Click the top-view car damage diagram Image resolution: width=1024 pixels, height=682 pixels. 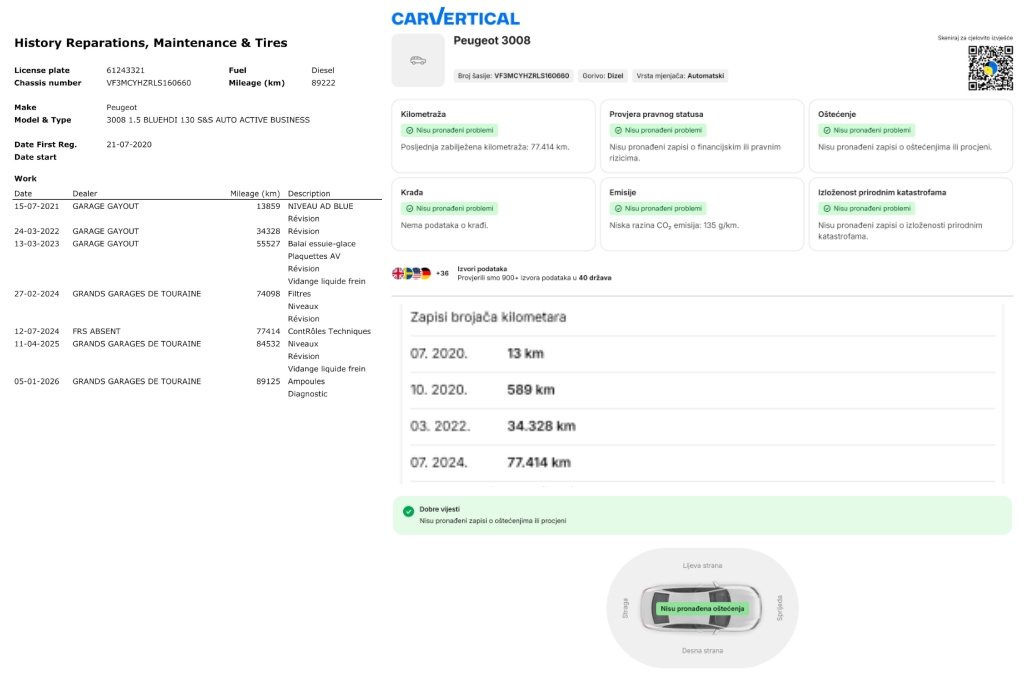tap(702, 607)
